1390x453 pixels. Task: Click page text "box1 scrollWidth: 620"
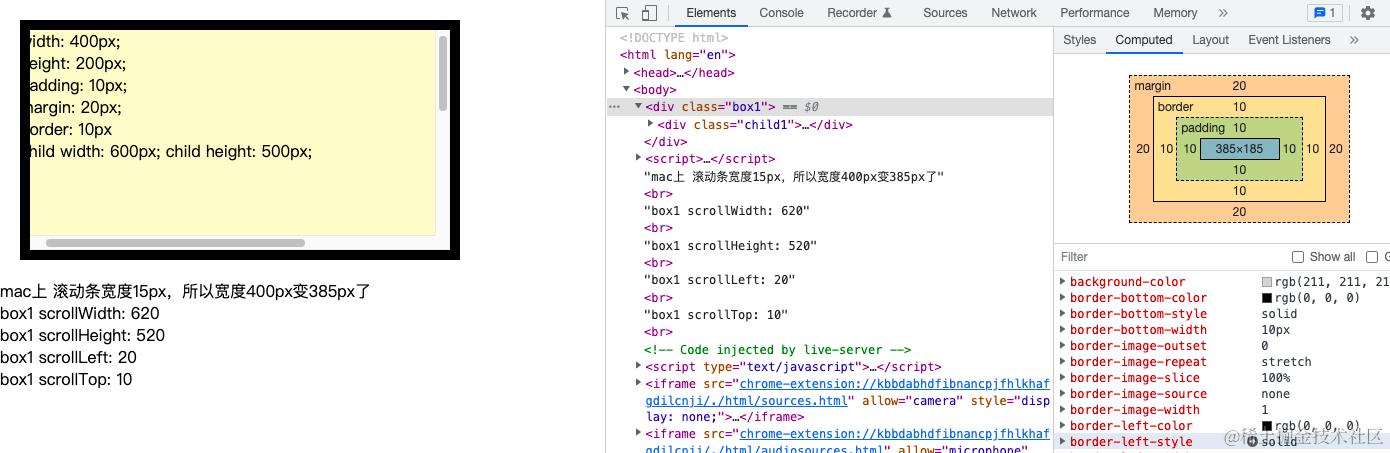click(x=80, y=313)
